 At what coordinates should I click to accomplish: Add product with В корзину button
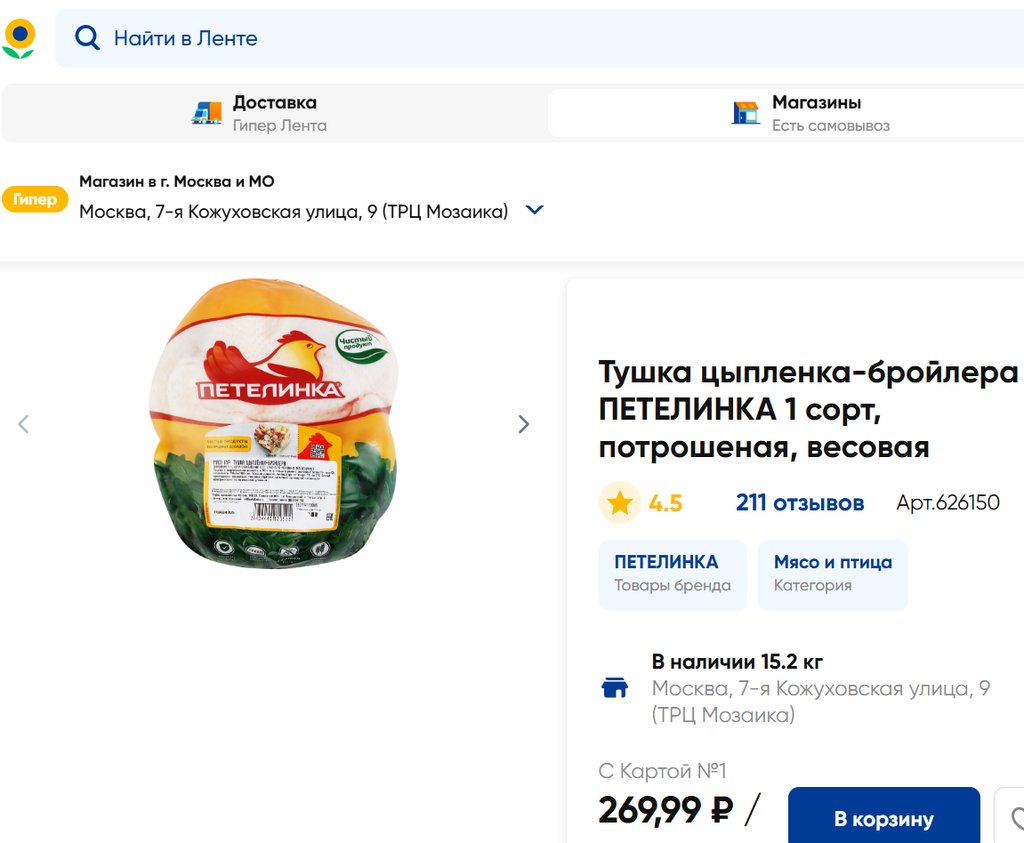pyautogui.click(x=883, y=819)
